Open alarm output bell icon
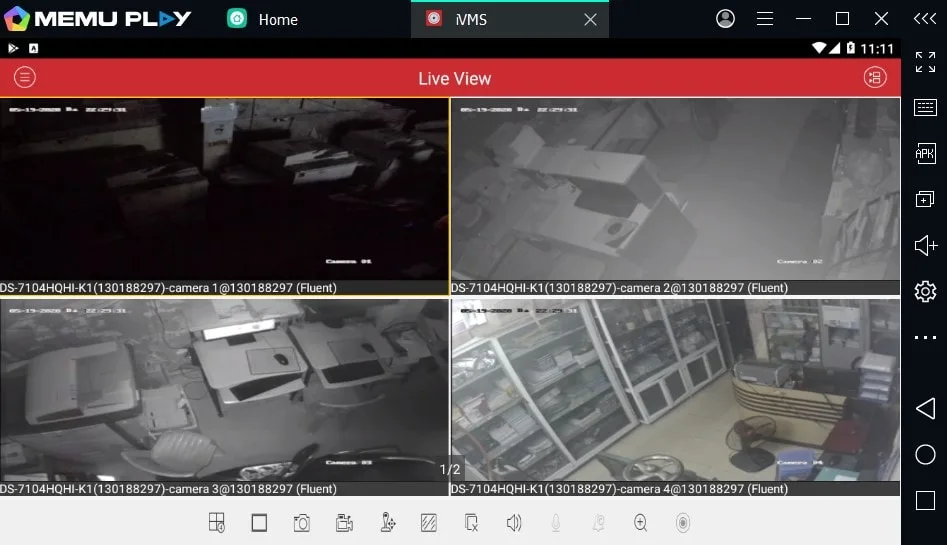Screen dimensions: 947x545 (x=598, y=523)
